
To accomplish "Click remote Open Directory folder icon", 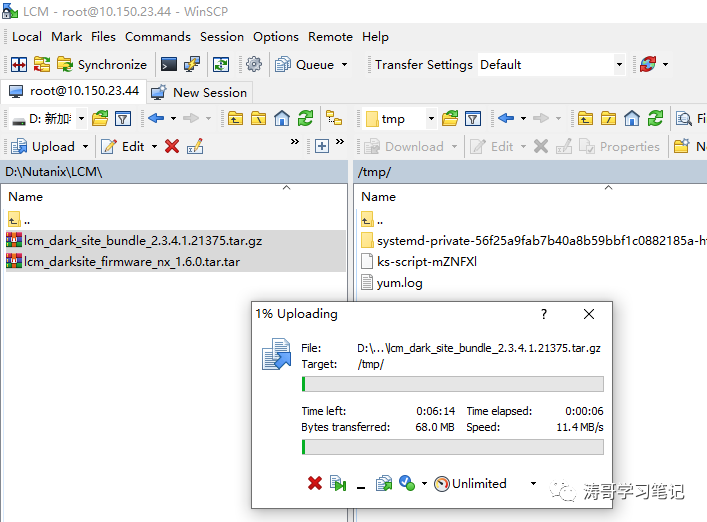I will point(450,119).
